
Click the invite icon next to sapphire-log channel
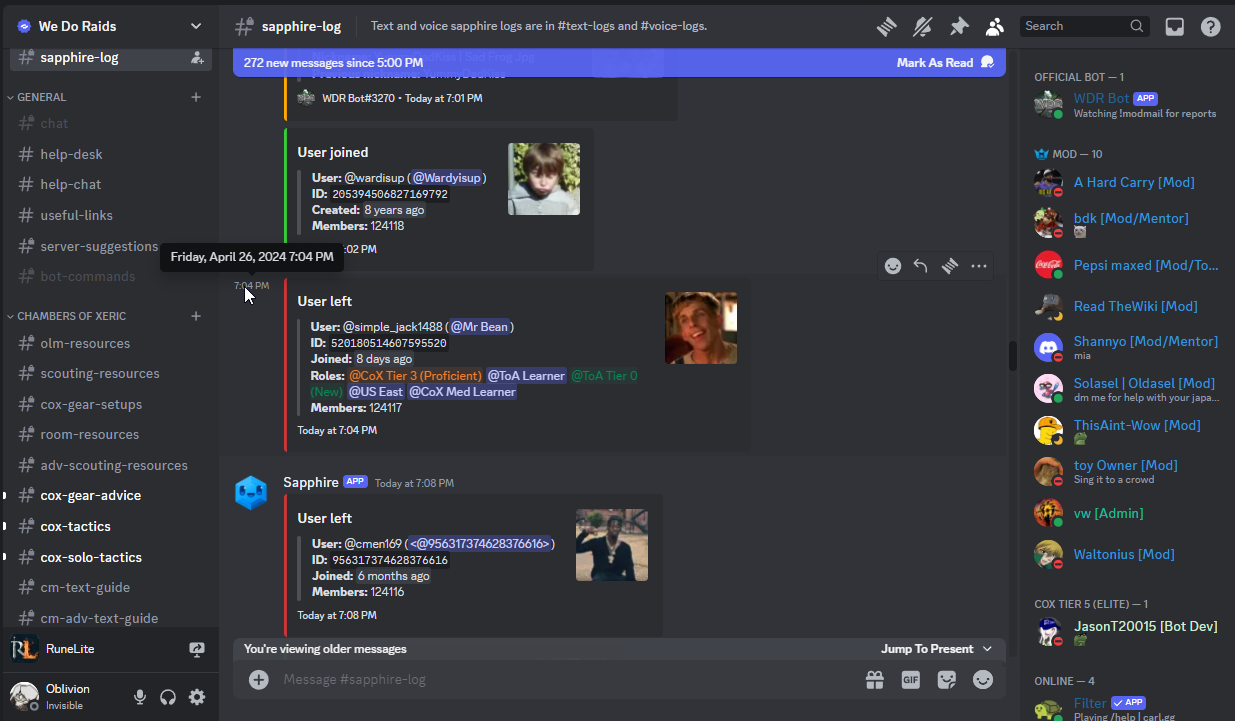pyautogui.click(x=197, y=58)
